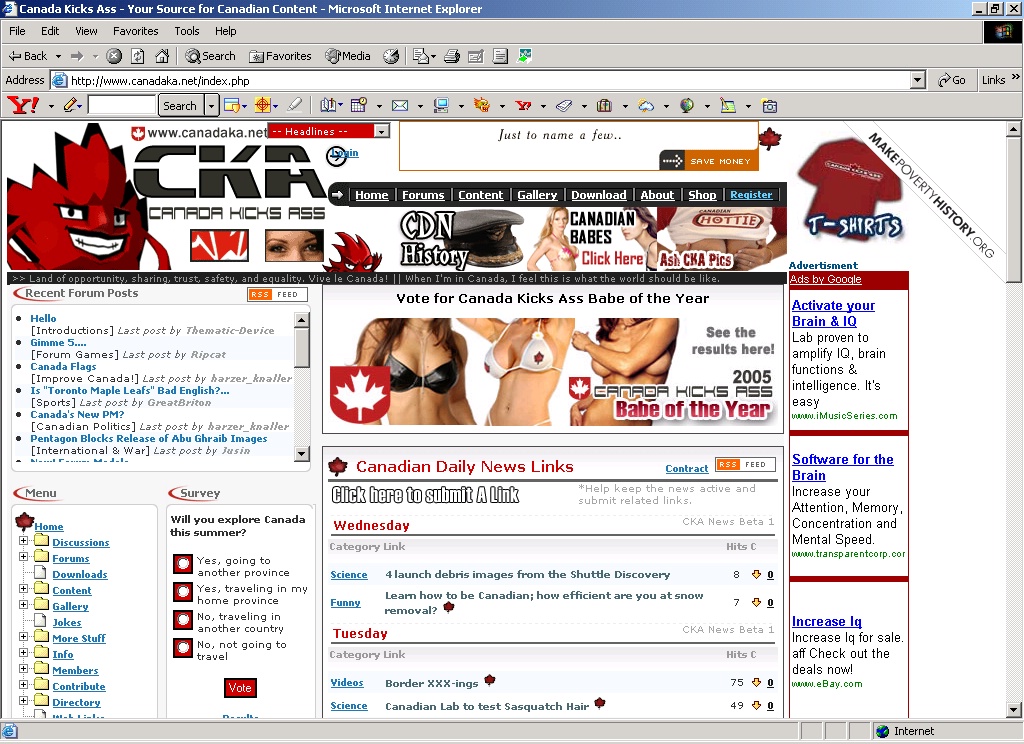Click the Yahoo toolbar mail envelope icon
This screenshot has width=1024, height=744.
coord(400,105)
